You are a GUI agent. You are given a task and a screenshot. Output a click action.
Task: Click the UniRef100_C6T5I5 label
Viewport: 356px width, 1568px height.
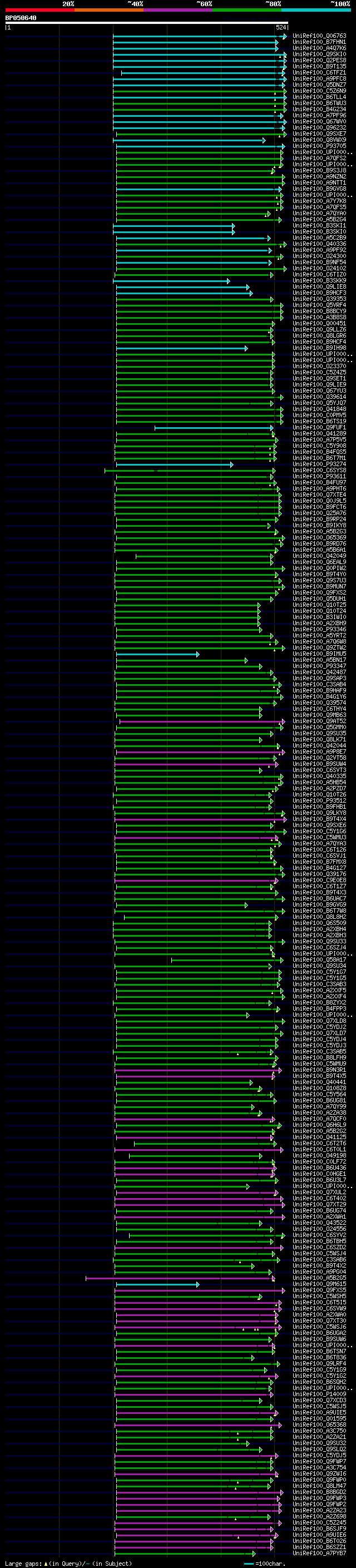[319, 1303]
